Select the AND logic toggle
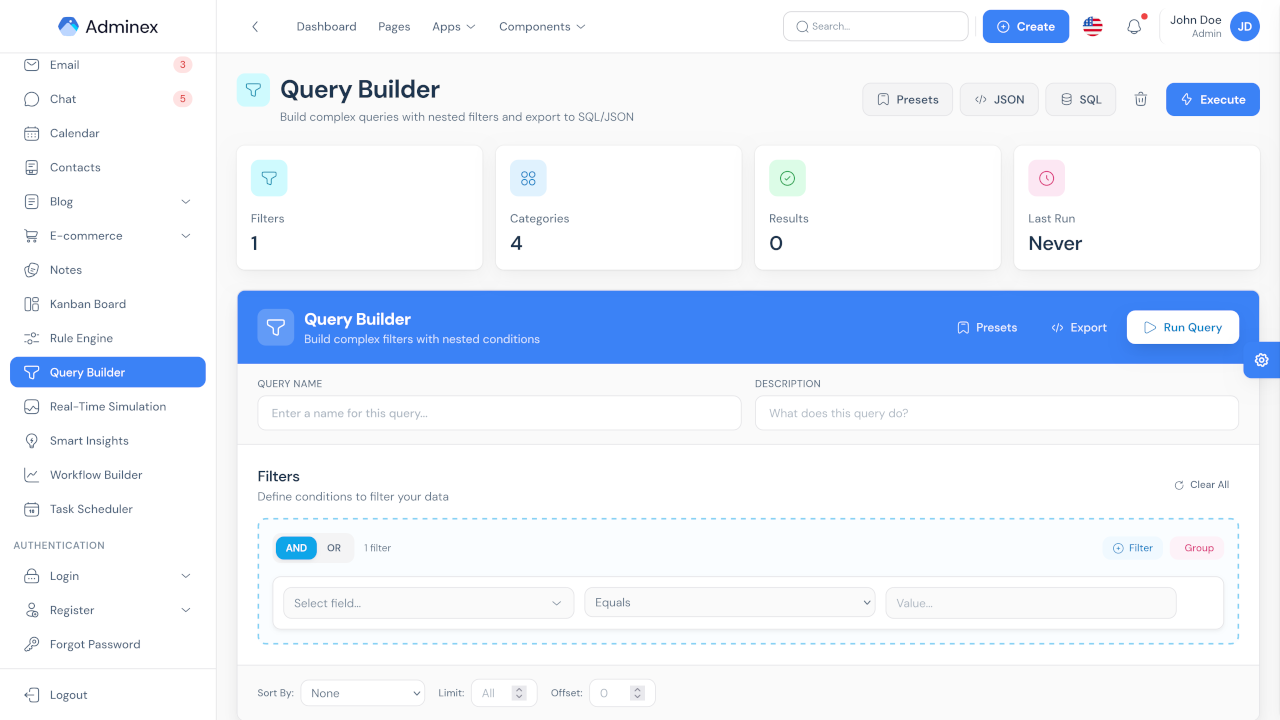The width and height of the screenshot is (1280, 720). (x=296, y=548)
